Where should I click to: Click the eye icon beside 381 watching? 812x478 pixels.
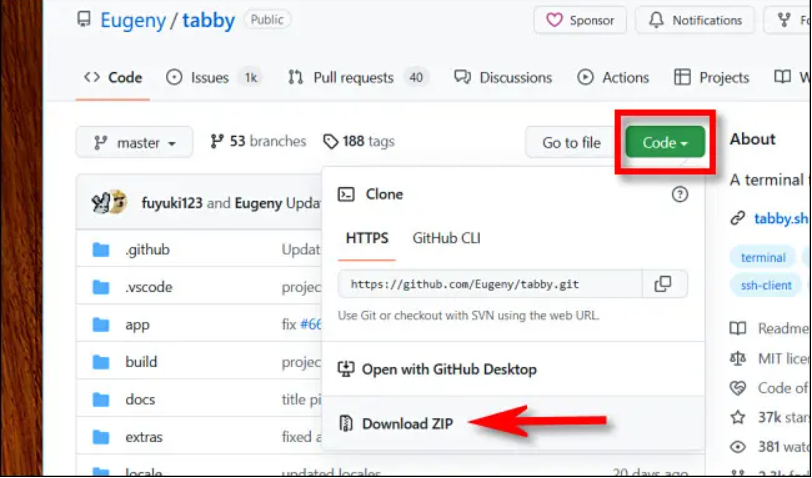pyautogui.click(x=737, y=447)
